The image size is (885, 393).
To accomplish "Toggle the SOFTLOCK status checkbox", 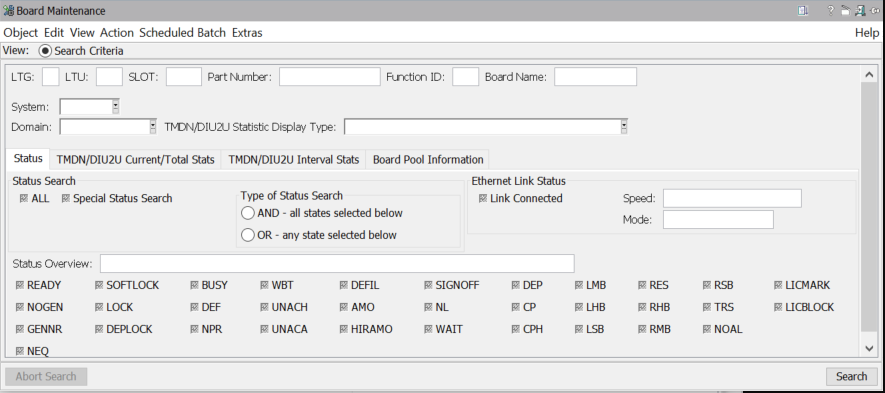I will pyautogui.click(x=99, y=286).
